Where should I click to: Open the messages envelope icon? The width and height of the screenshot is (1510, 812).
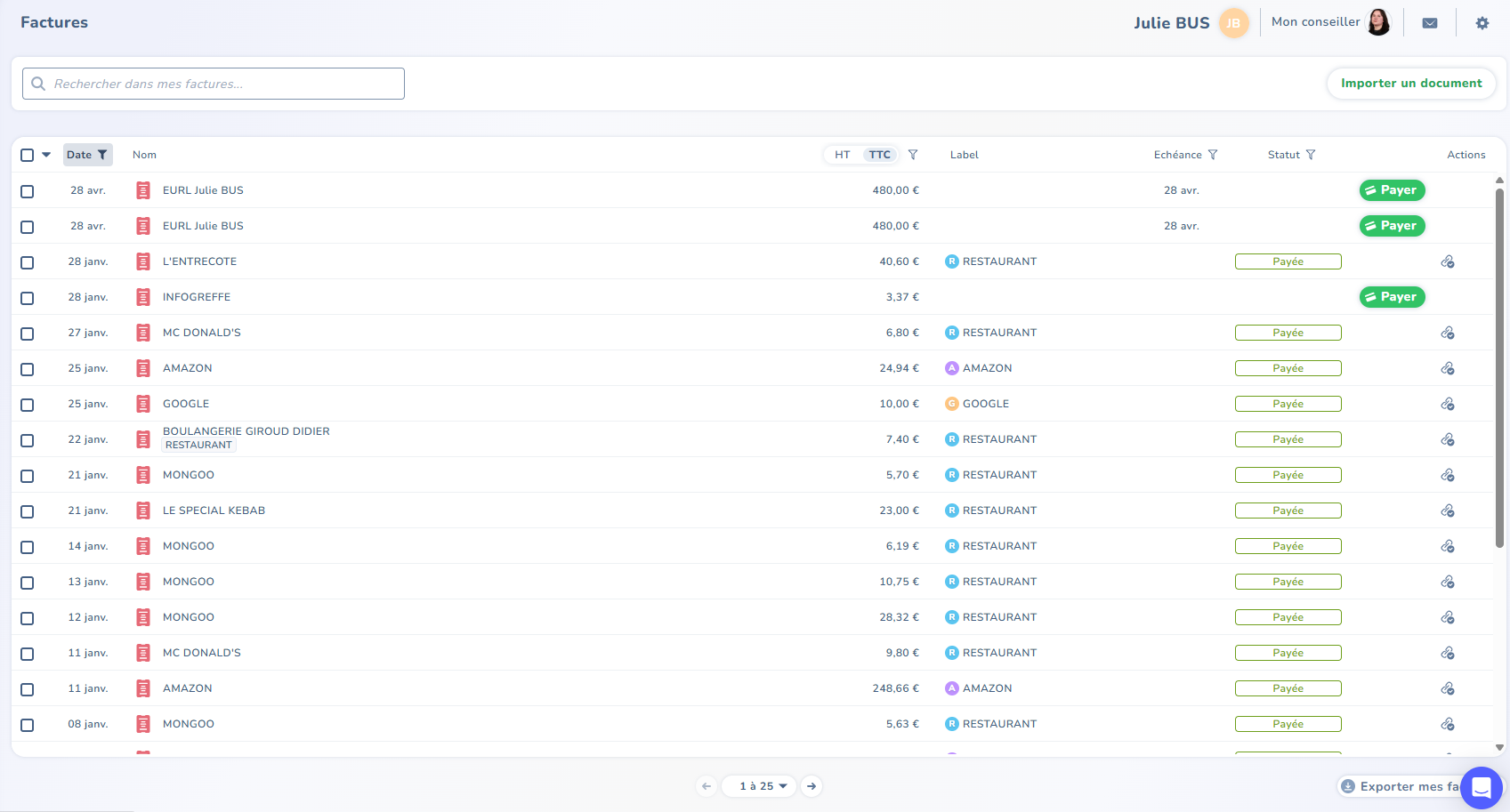point(1430,23)
